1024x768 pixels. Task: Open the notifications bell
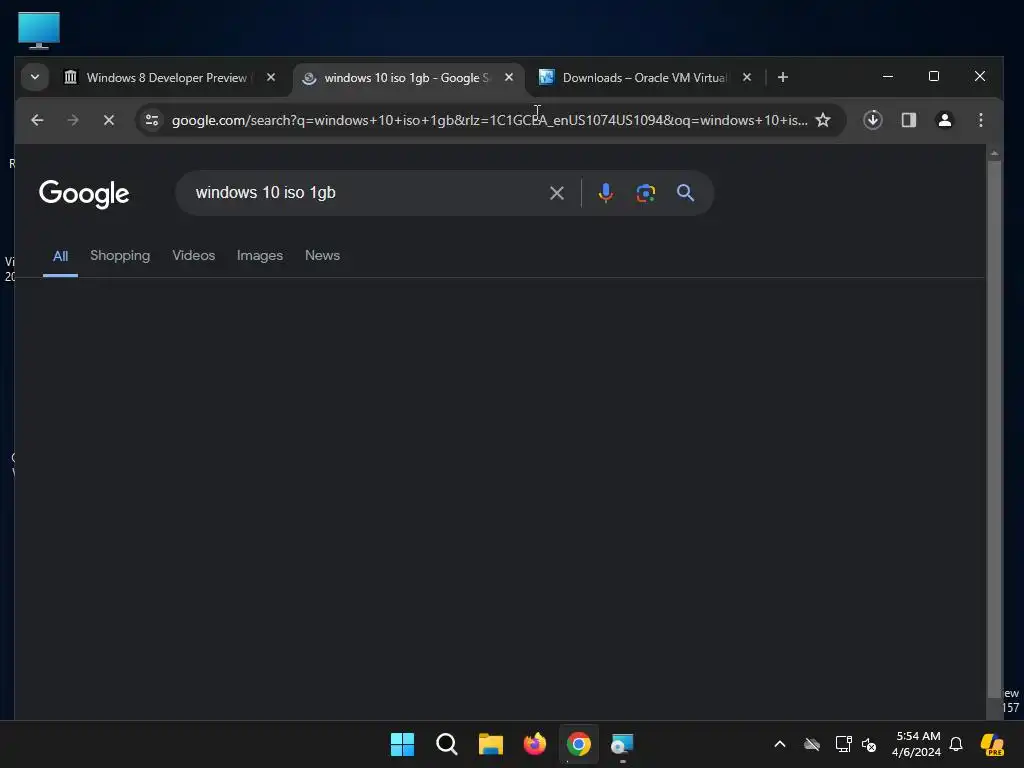pyautogui.click(x=956, y=744)
